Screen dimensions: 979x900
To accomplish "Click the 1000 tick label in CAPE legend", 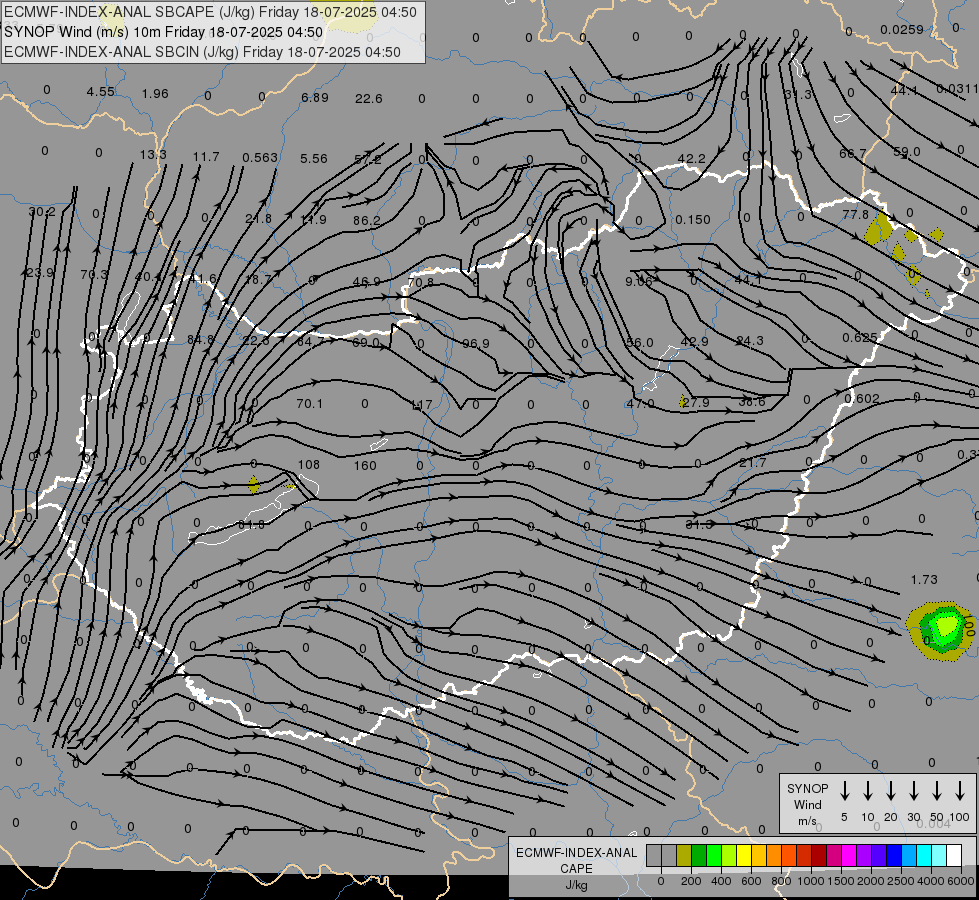I will [x=810, y=881].
